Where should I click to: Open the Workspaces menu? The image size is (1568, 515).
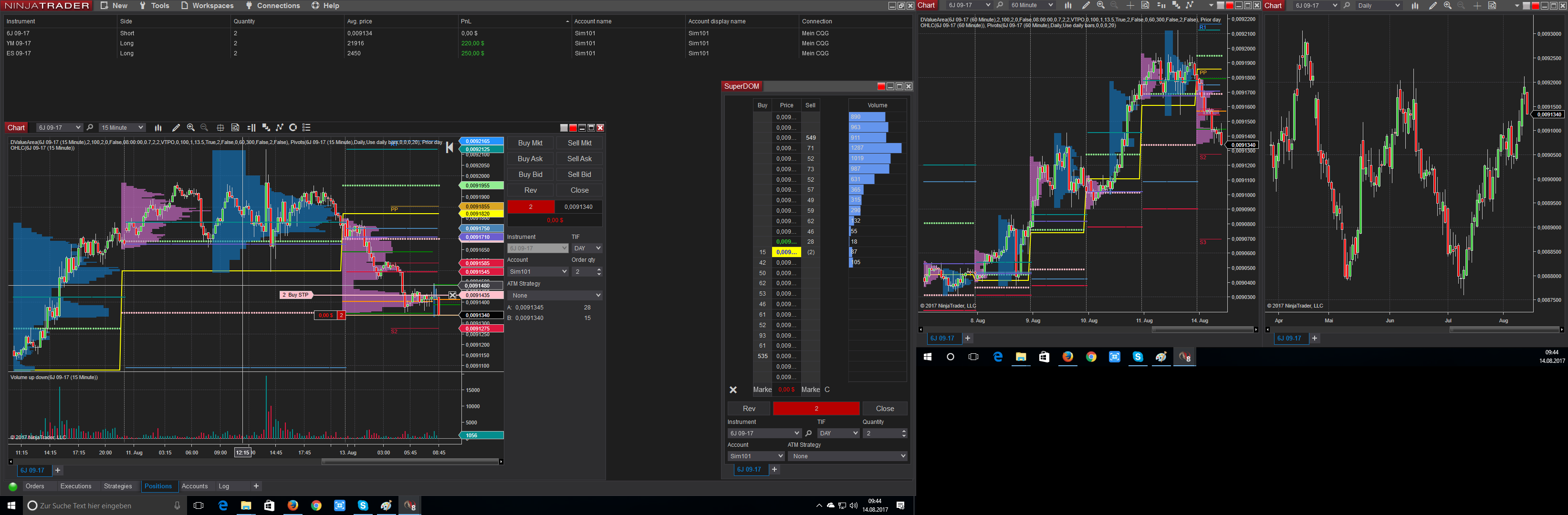(207, 5)
